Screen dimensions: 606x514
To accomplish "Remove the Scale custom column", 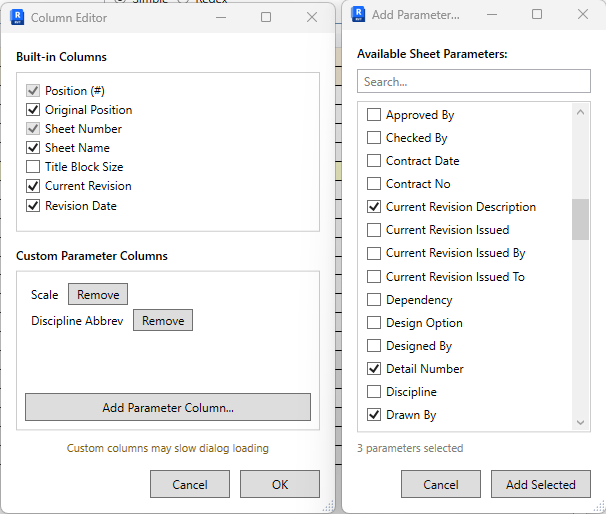I will coord(98,295).
